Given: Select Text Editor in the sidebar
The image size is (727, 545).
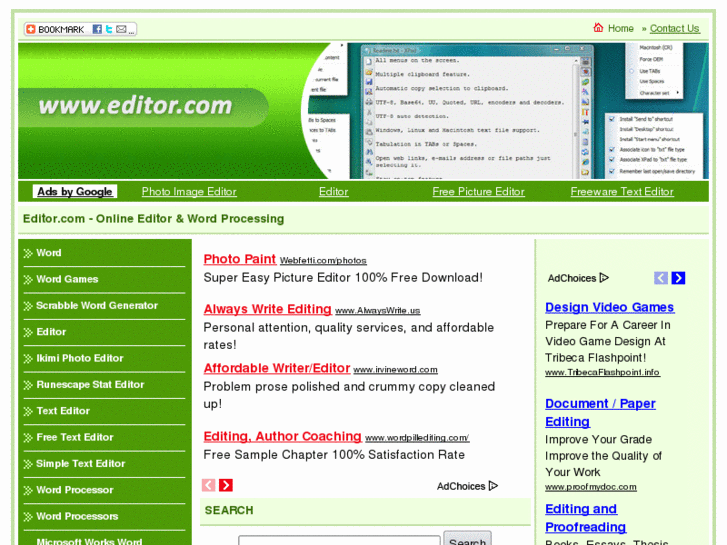Looking at the screenshot, I should 63,411.
